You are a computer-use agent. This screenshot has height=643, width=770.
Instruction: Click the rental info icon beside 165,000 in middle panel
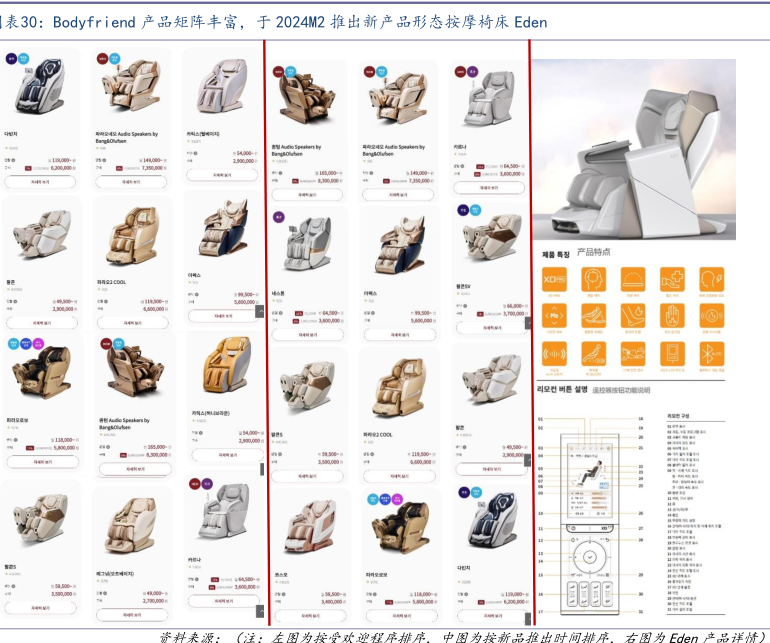(281, 173)
